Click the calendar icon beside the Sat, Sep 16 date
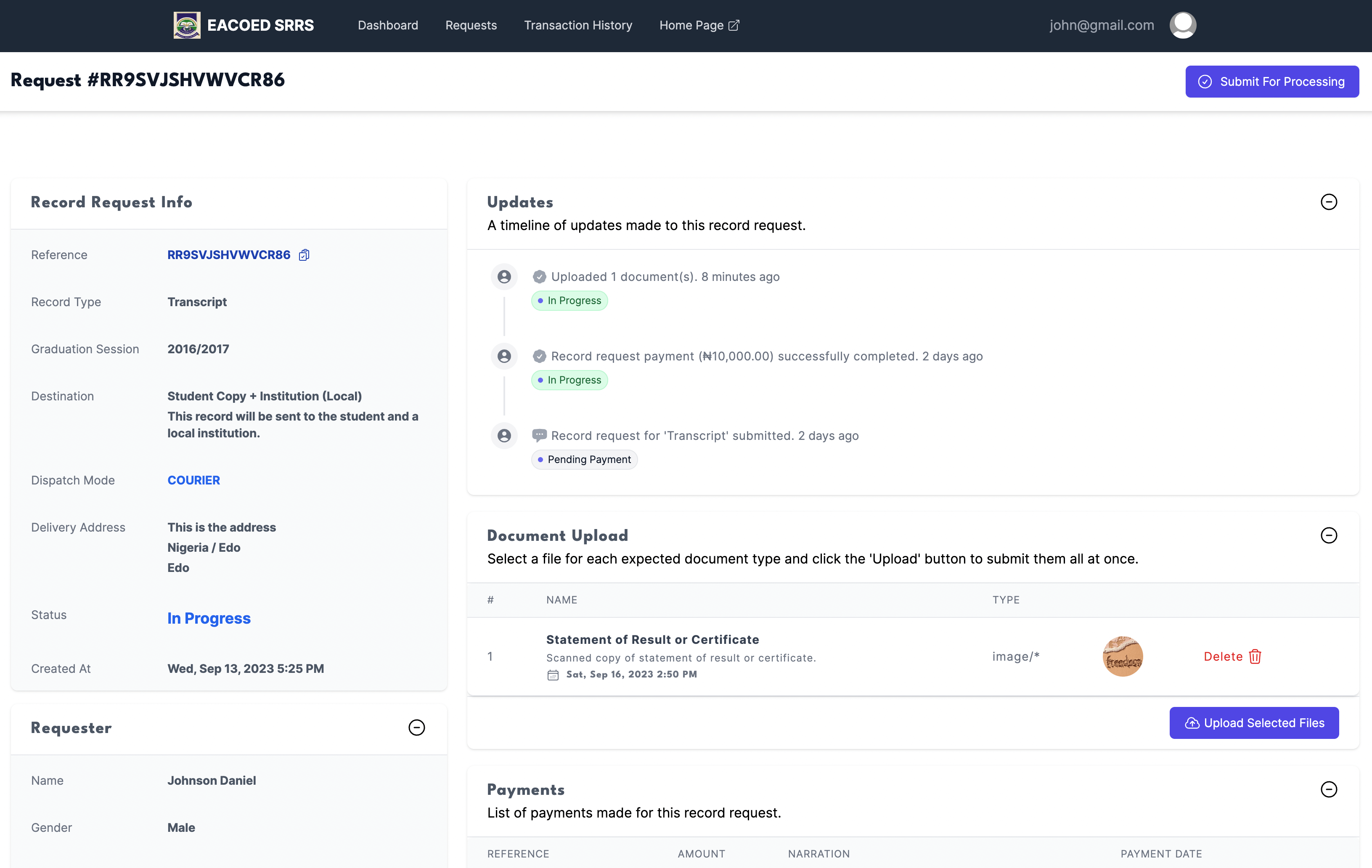Viewport: 1372px width, 868px height. coord(553,675)
